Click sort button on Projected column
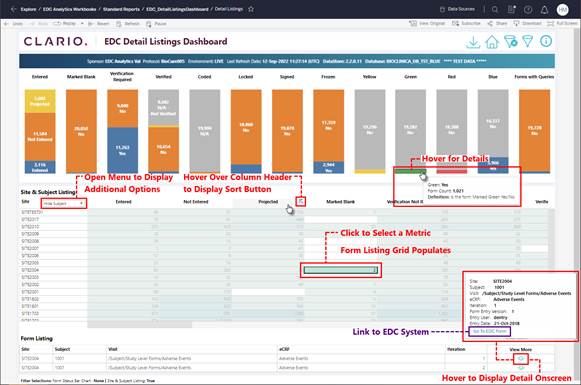Viewport: 581px width, 385px height. pos(301,201)
